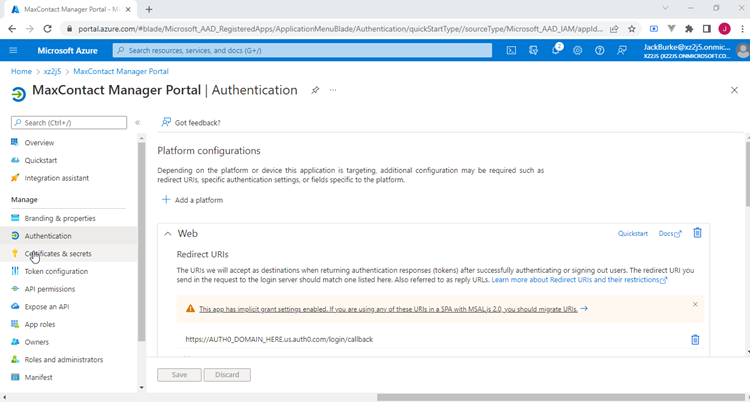Click the left menu vertical scrollbar
This screenshot has width=750, height=402.
(142, 242)
